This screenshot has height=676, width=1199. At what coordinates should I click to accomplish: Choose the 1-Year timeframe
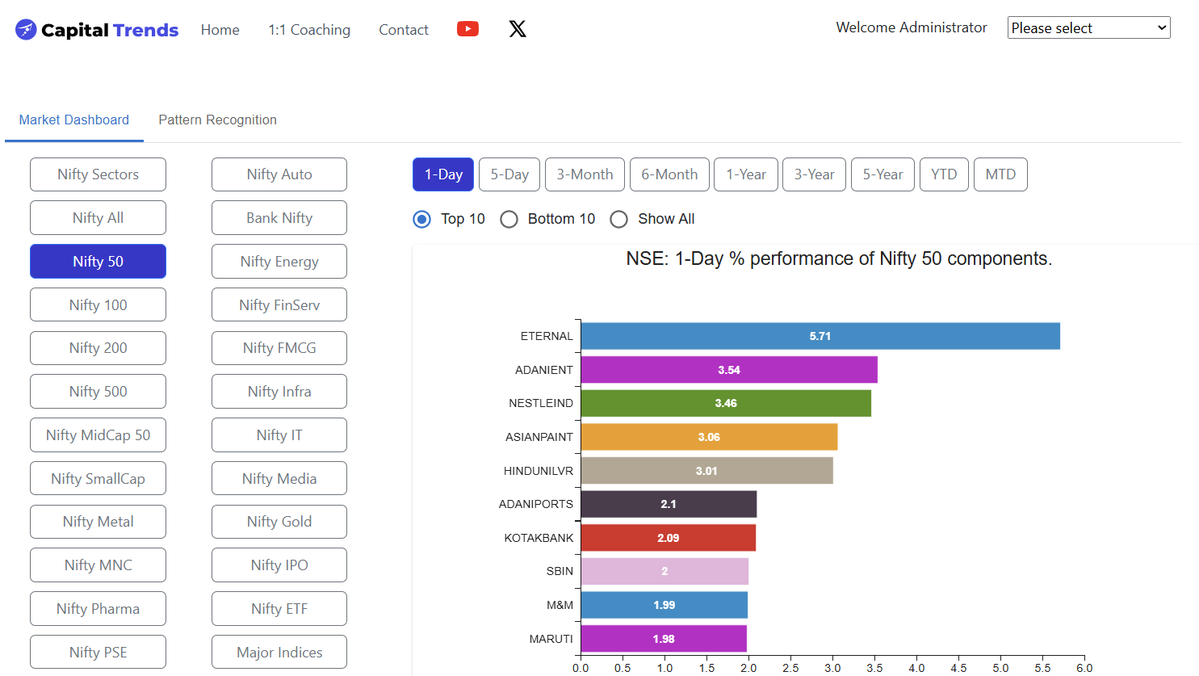pos(746,174)
